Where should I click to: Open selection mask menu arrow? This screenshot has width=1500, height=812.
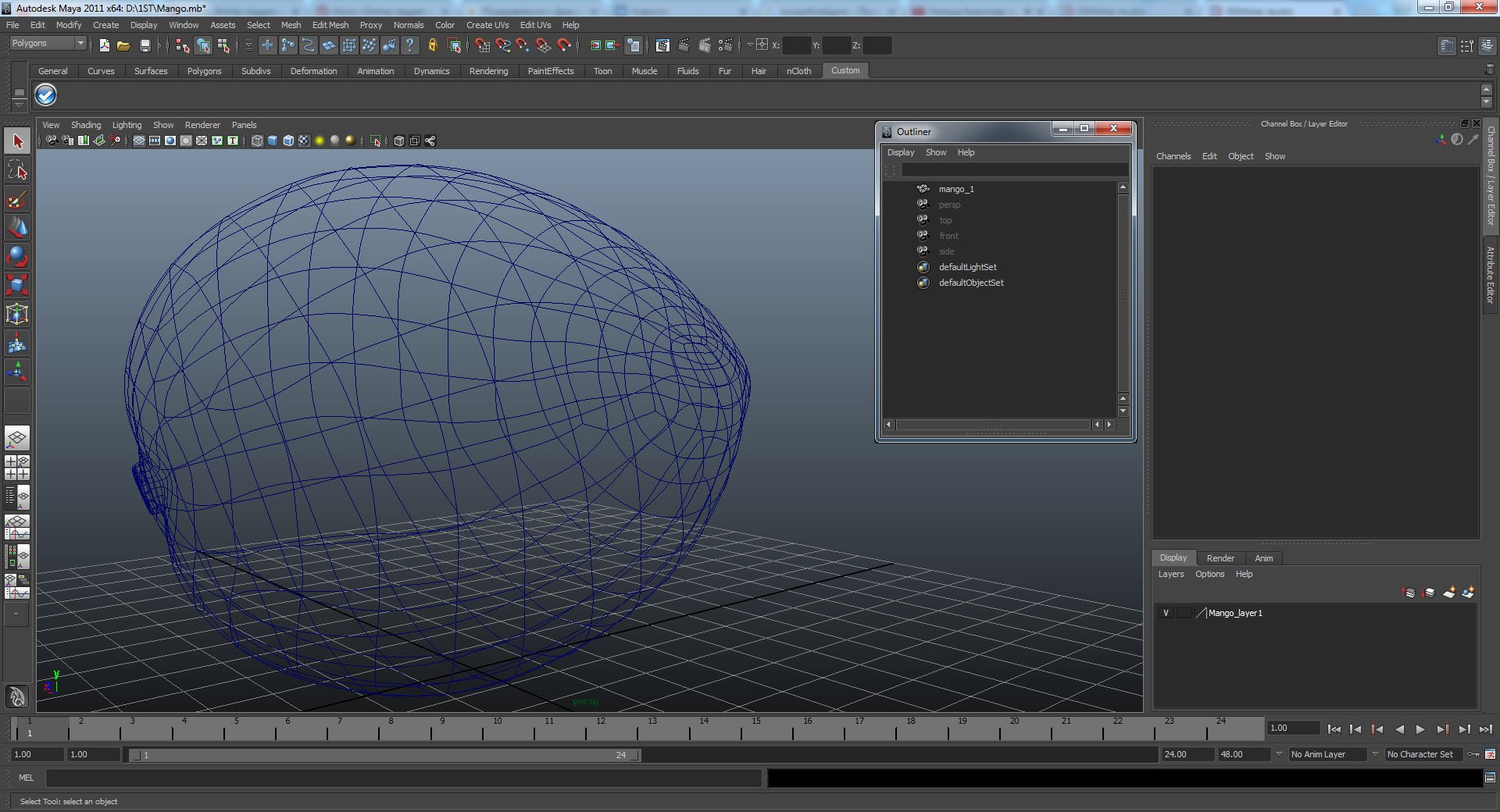tap(248, 45)
